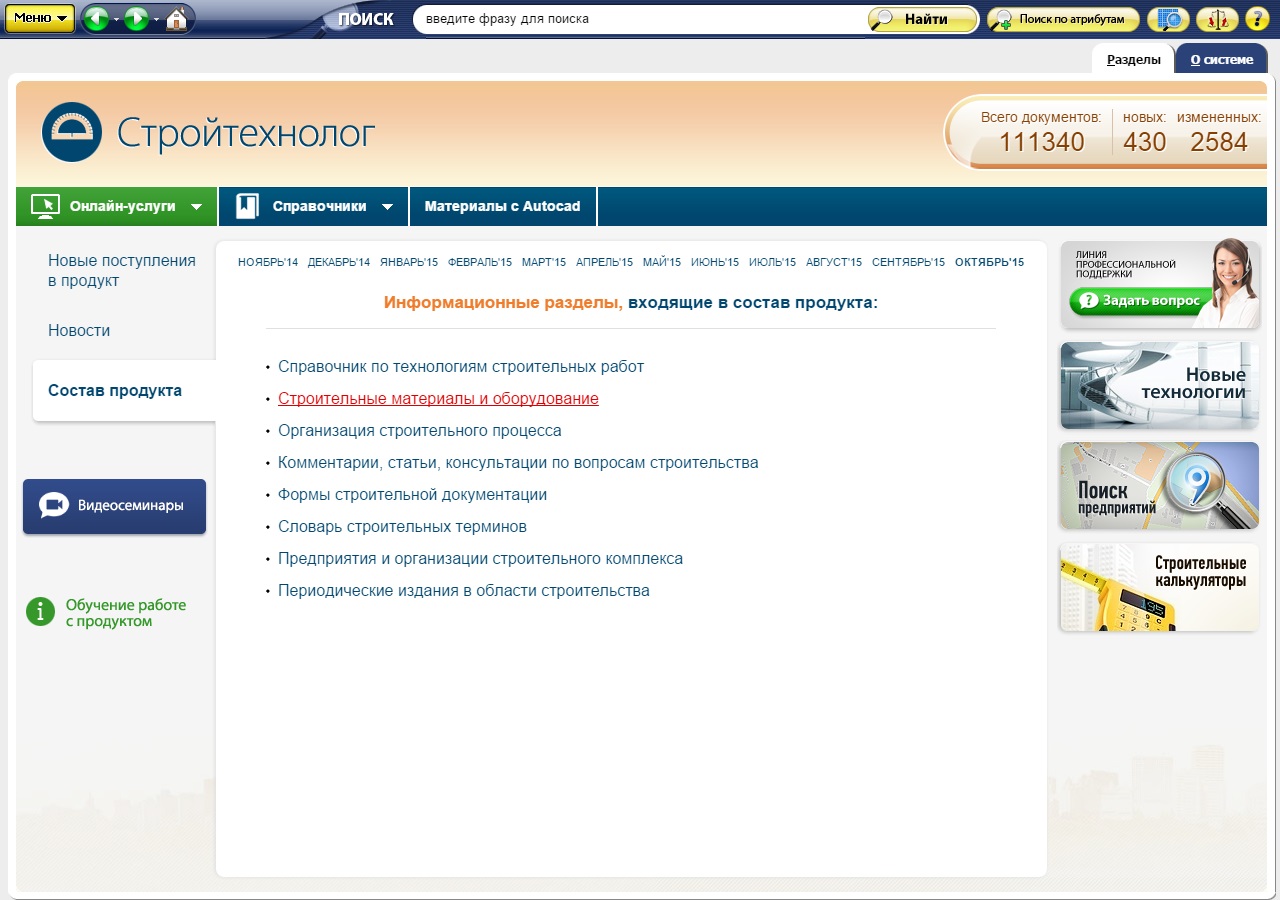Viewport: 1280px width, 900px height.
Task: Select Новости in the left sidebar
Action: pos(79,330)
